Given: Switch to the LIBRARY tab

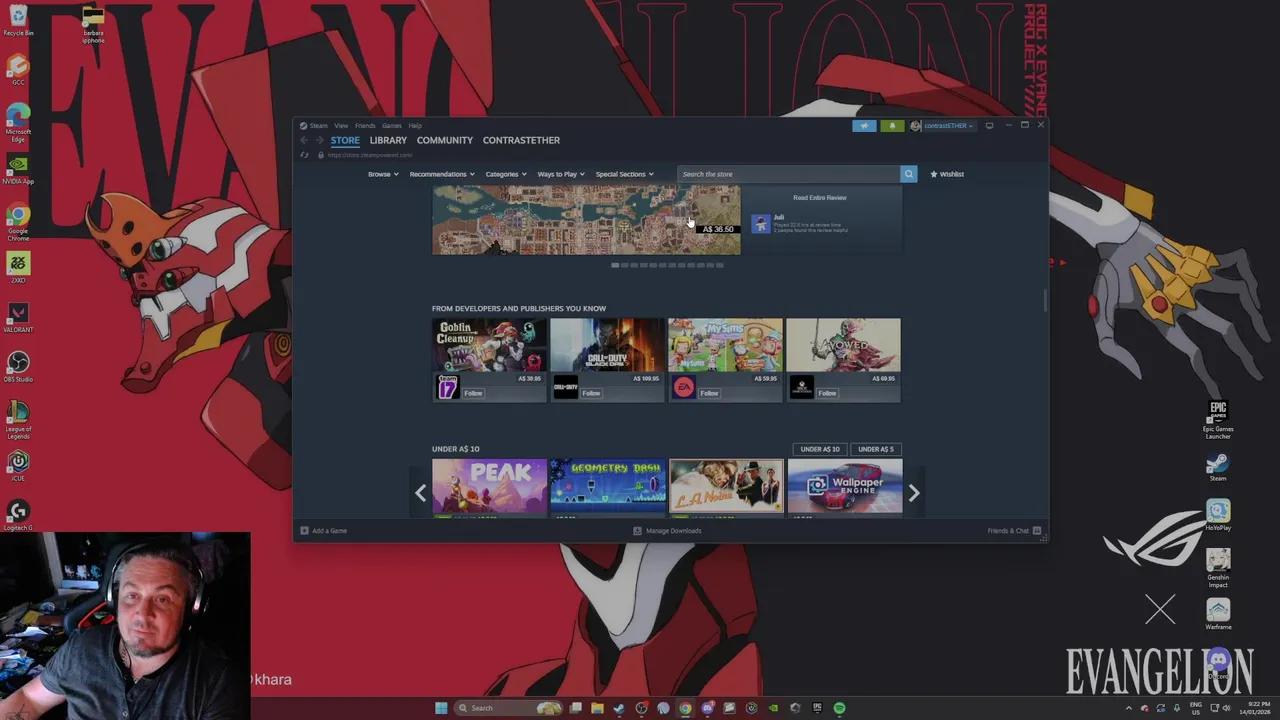Looking at the screenshot, I should tap(388, 140).
